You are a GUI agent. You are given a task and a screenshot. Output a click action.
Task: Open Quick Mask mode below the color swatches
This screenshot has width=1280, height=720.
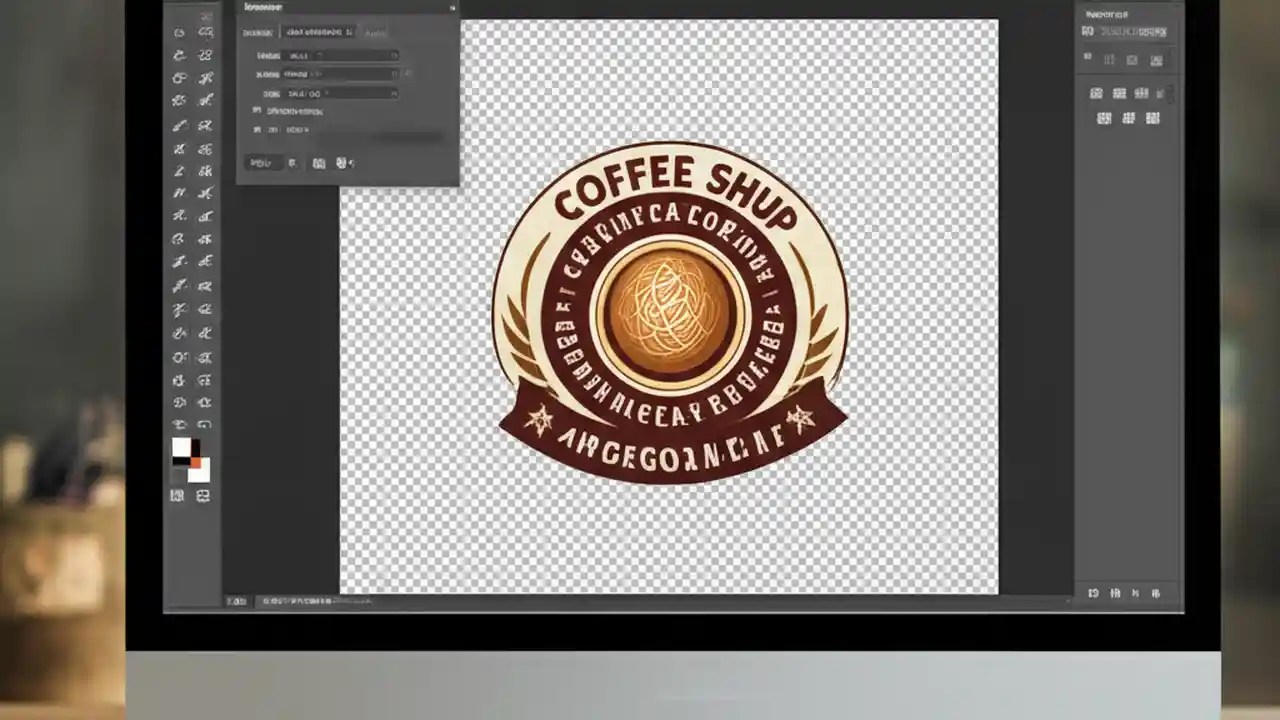pyautogui.click(x=178, y=495)
